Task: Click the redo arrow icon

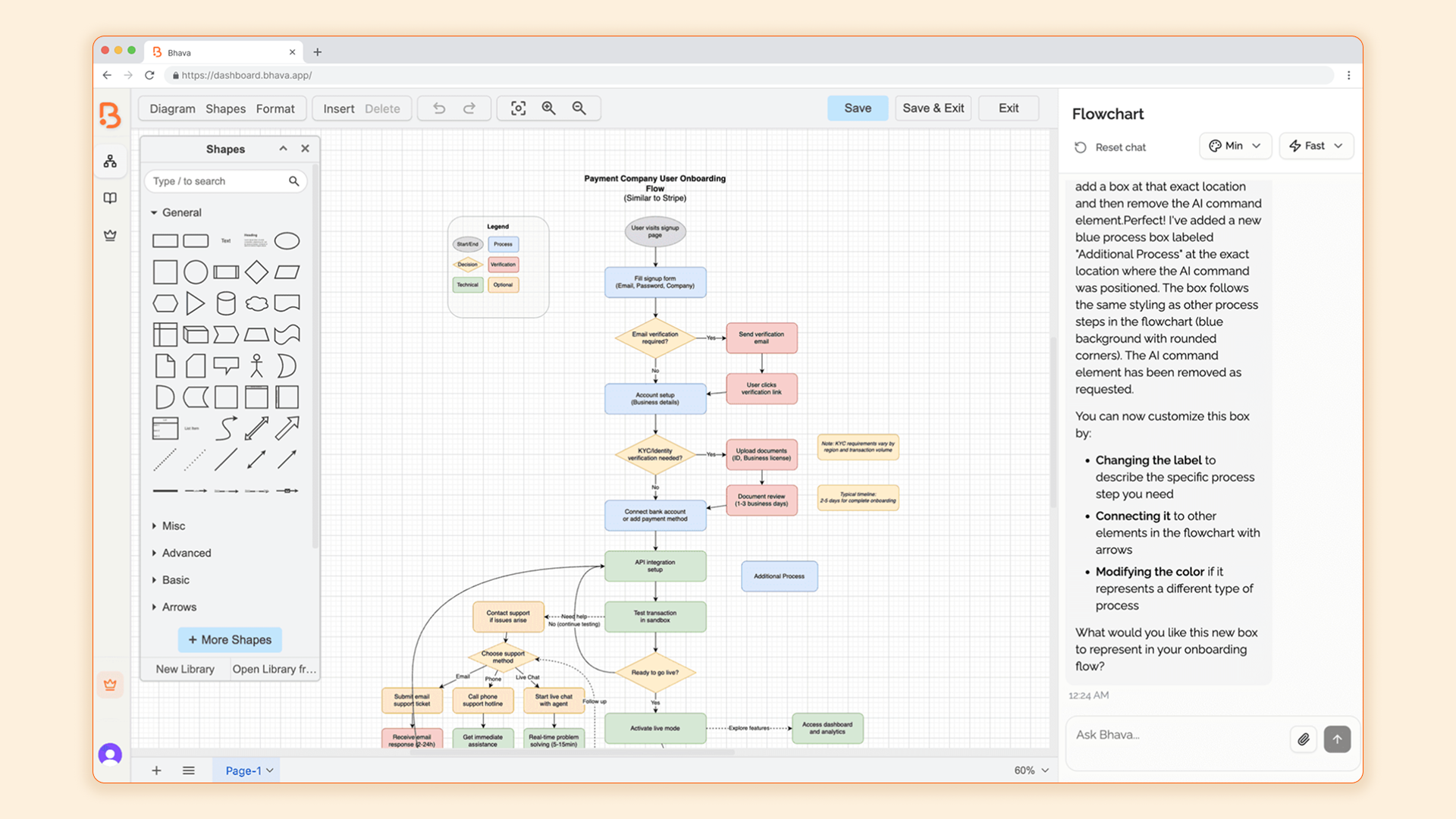Action: pos(469,108)
